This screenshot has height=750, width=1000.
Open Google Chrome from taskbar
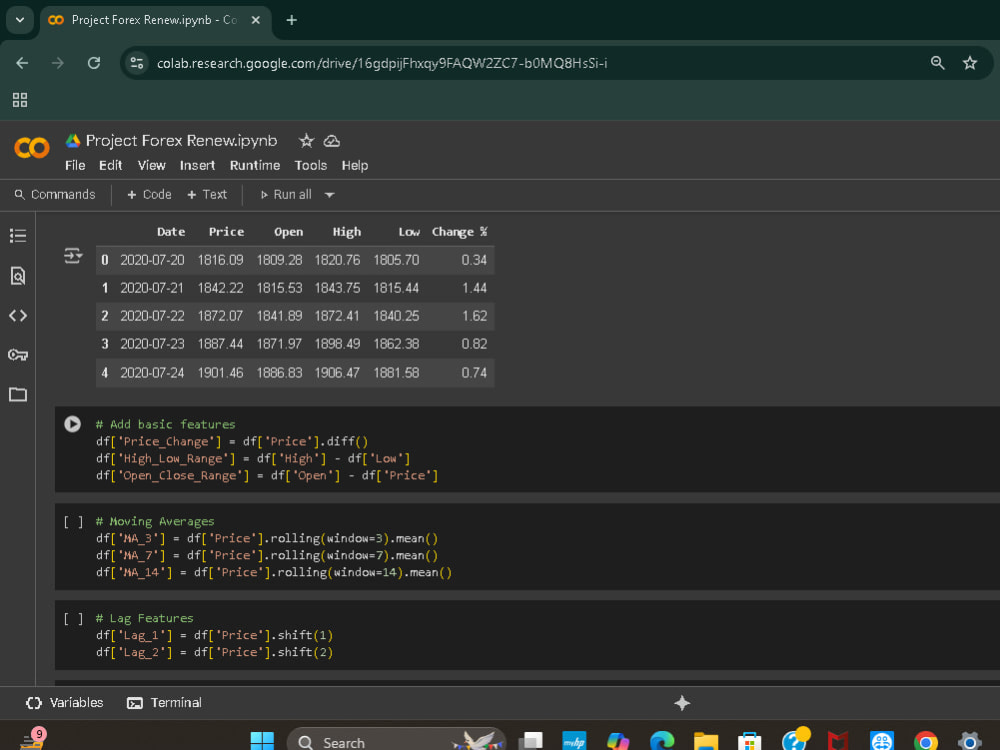pos(925,740)
